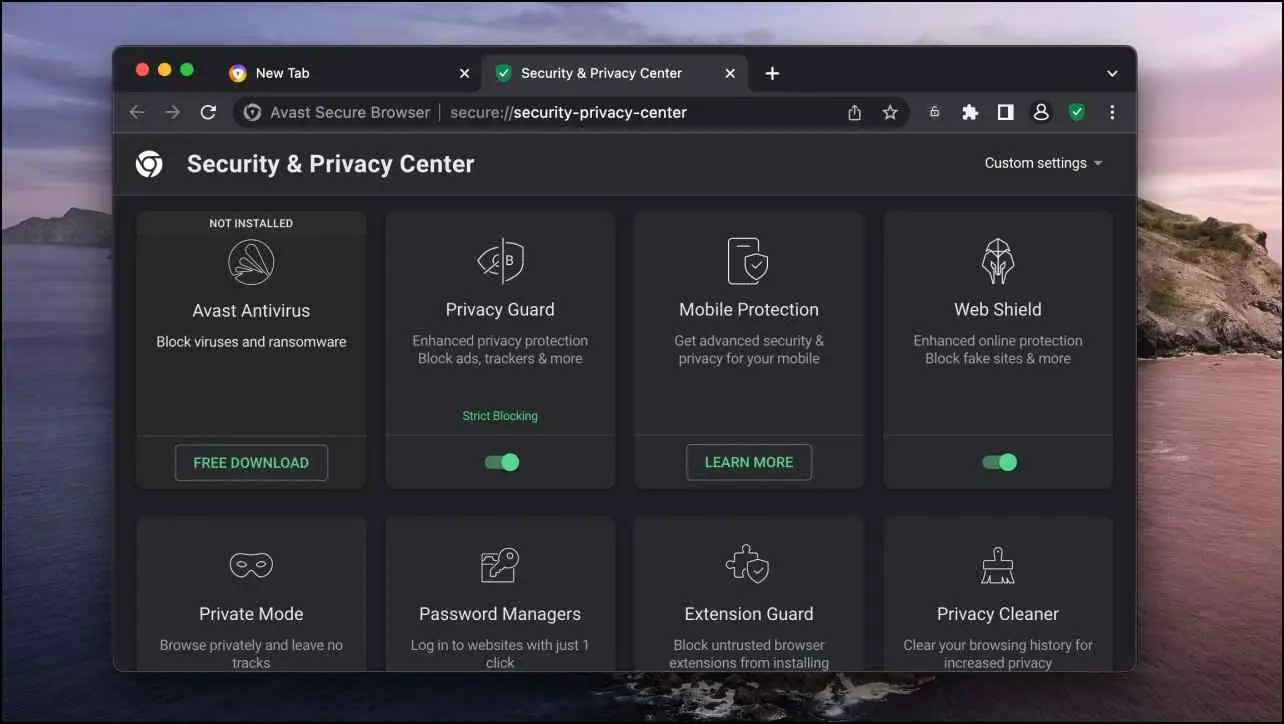Toggle the Privacy Guard switch
The height and width of the screenshot is (724, 1284).
pos(501,462)
